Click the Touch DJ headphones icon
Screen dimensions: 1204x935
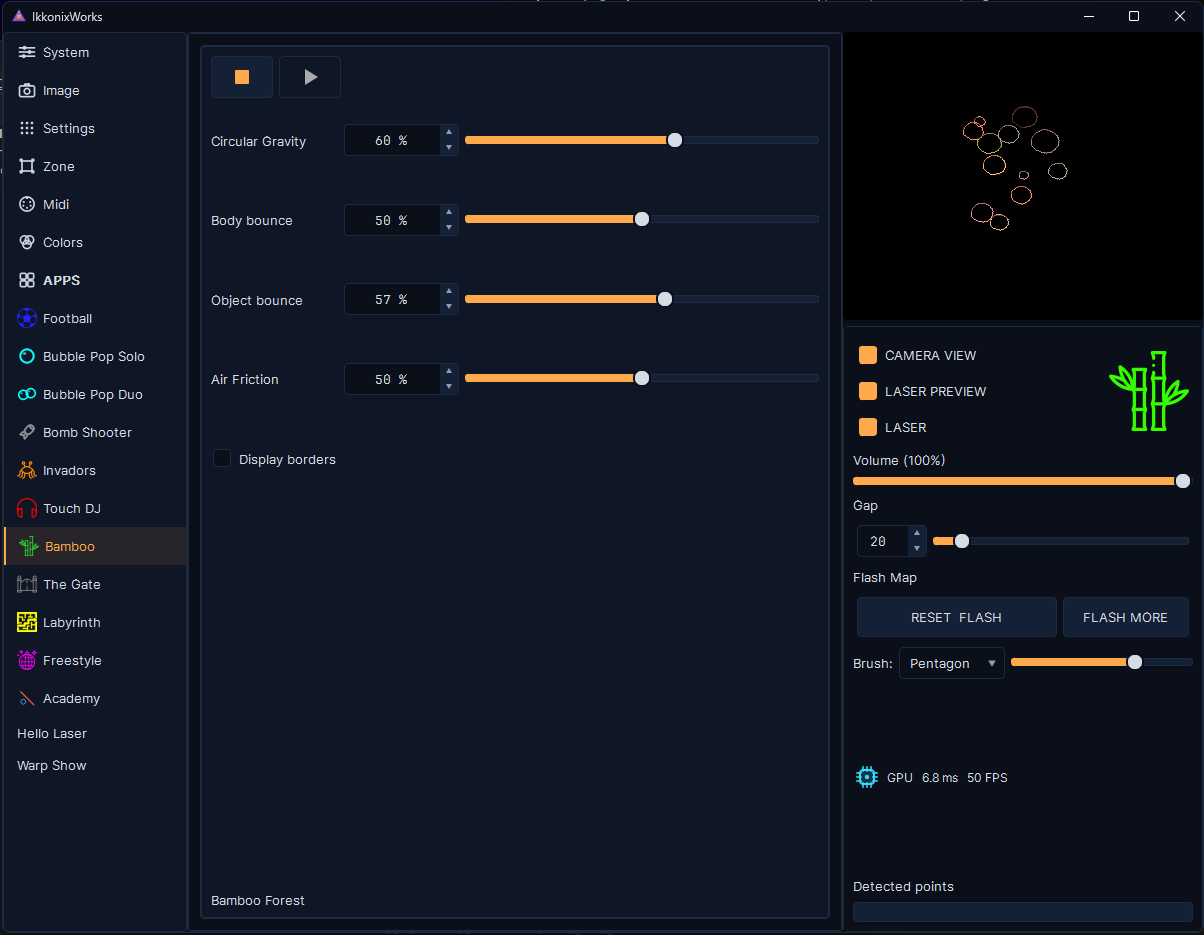pyautogui.click(x=27, y=508)
